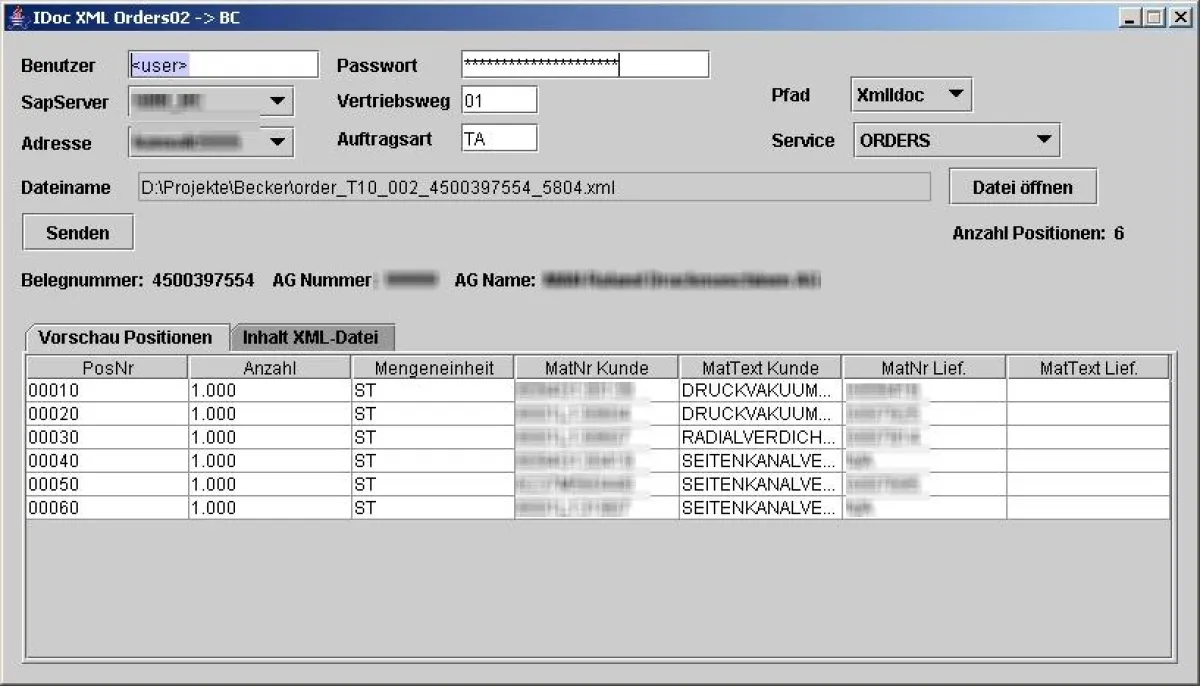
Task: Select table row with PosNr 00010
Action: click(x=105, y=390)
